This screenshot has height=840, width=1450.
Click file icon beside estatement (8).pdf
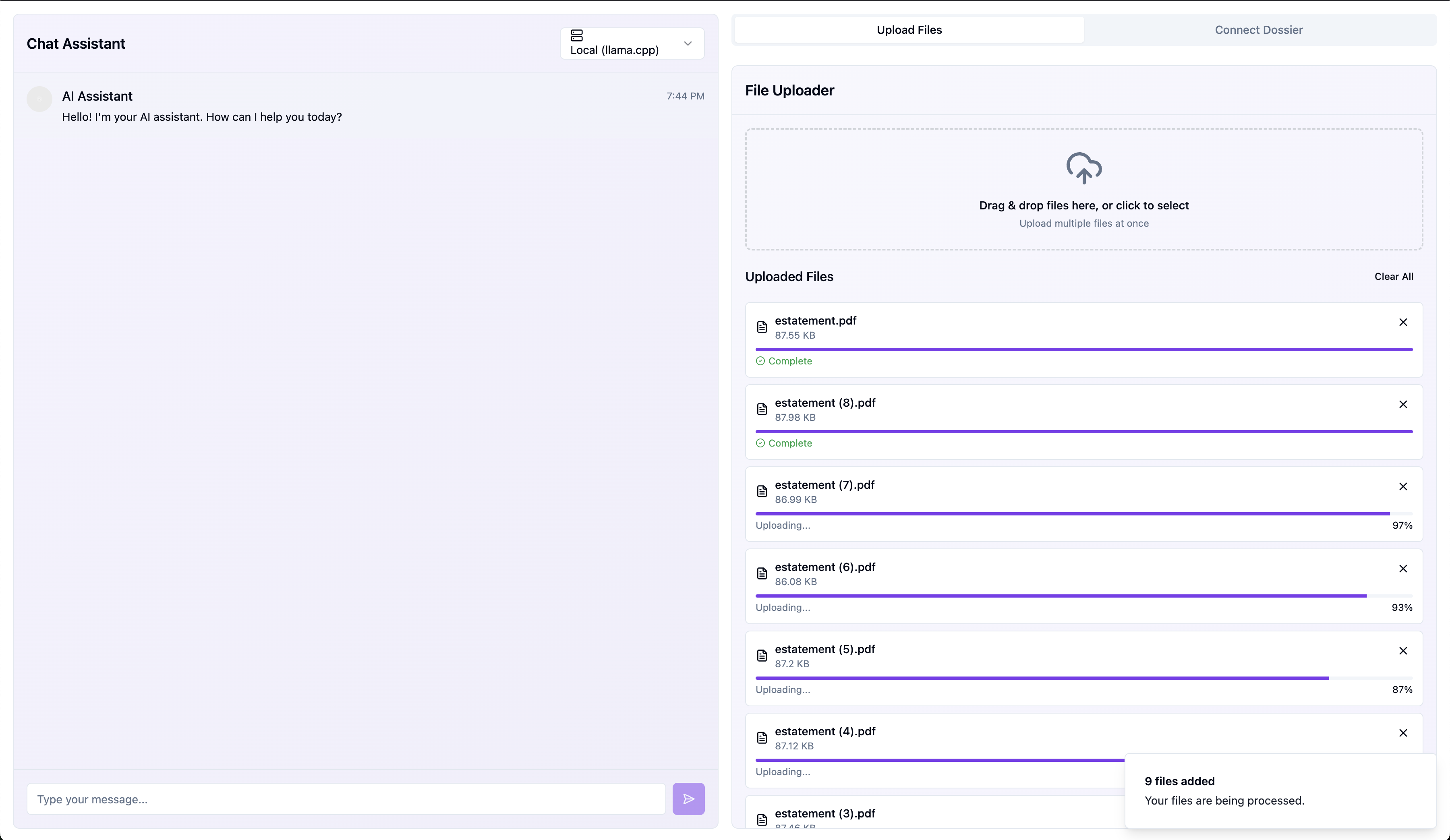coord(762,410)
